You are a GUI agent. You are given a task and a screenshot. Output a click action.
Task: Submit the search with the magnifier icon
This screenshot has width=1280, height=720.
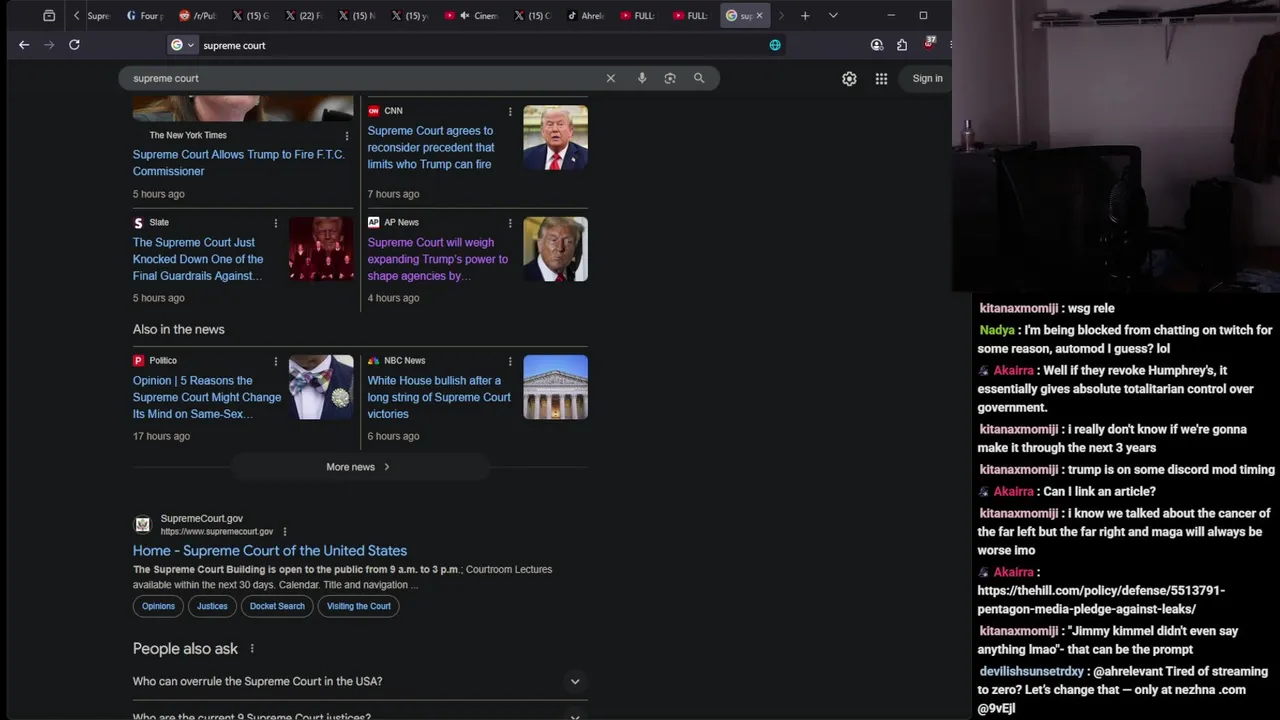pos(699,78)
